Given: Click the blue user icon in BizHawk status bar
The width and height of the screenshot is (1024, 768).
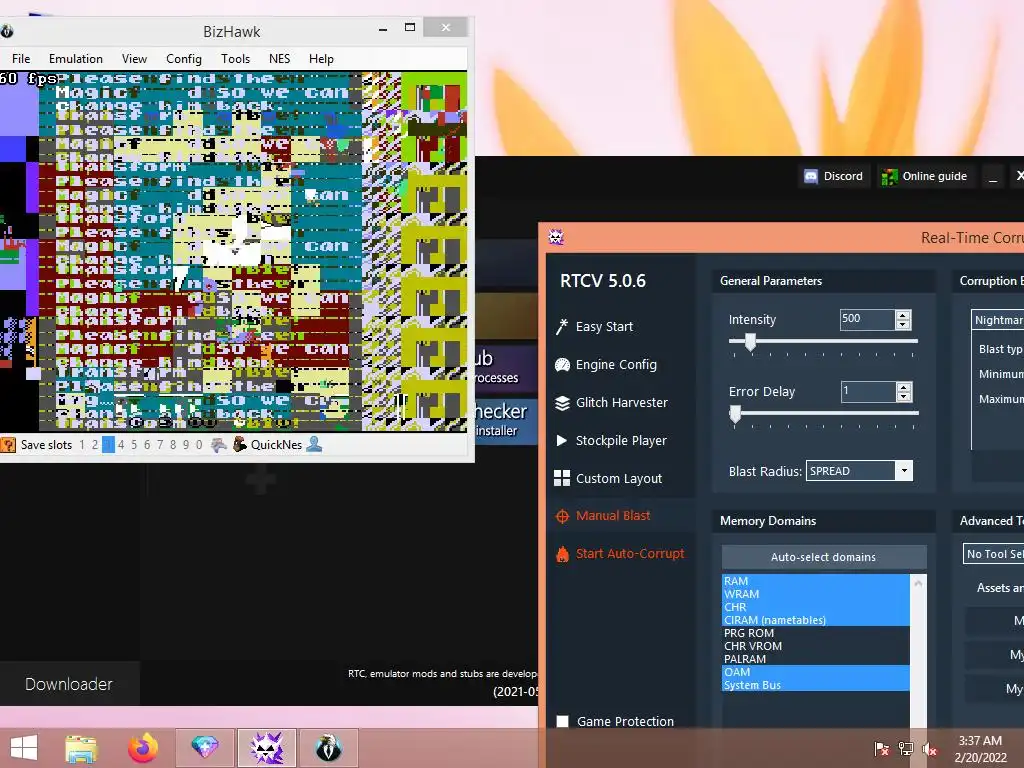Looking at the screenshot, I should coord(314,444).
